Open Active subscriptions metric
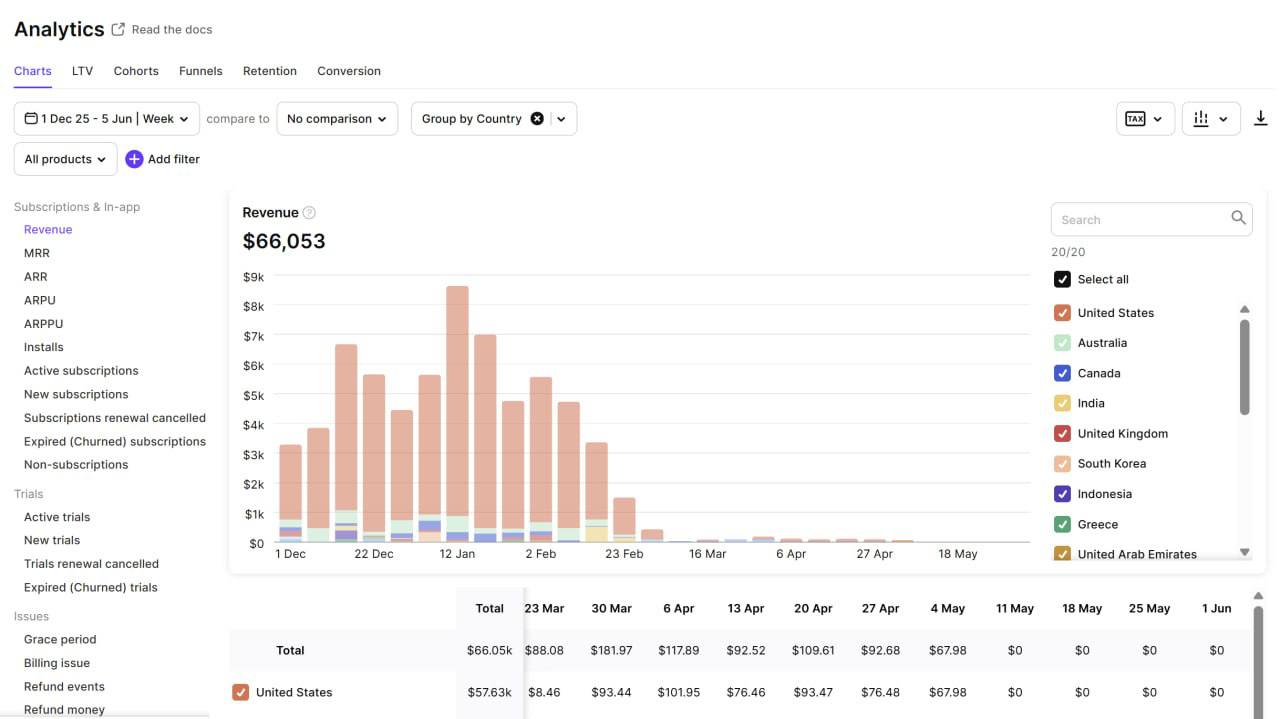This screenshot has height=719, width=1280. pyautogui.click(x=81, y=371)
